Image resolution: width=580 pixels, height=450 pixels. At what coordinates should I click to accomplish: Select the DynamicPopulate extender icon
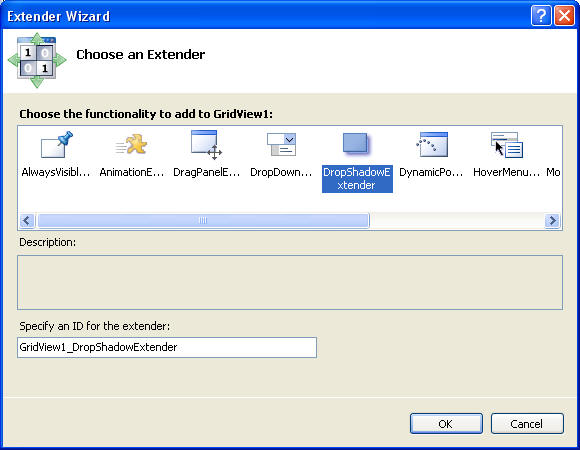tap(432, 144)
